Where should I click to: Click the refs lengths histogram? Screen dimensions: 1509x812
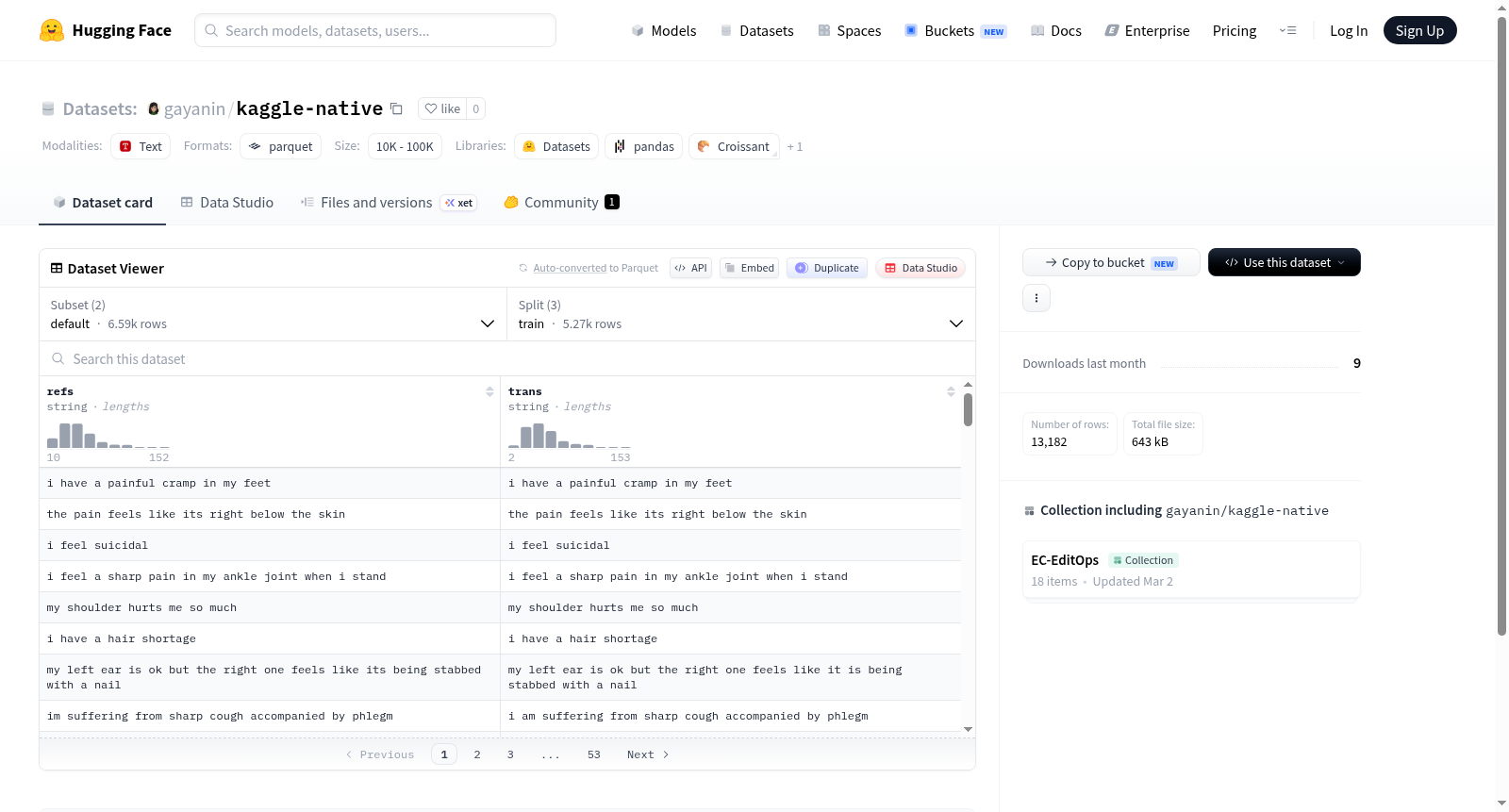pyautogui.click(x=108, y=436)
